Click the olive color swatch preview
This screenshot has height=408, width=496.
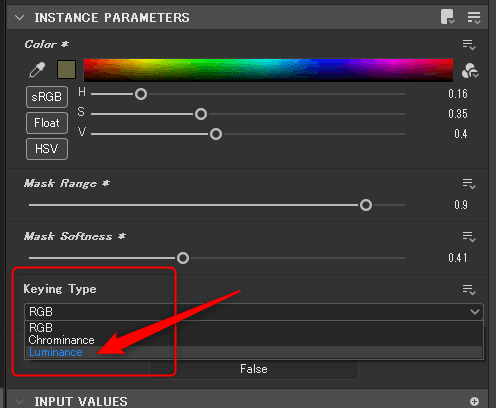(x=66, y=70)
